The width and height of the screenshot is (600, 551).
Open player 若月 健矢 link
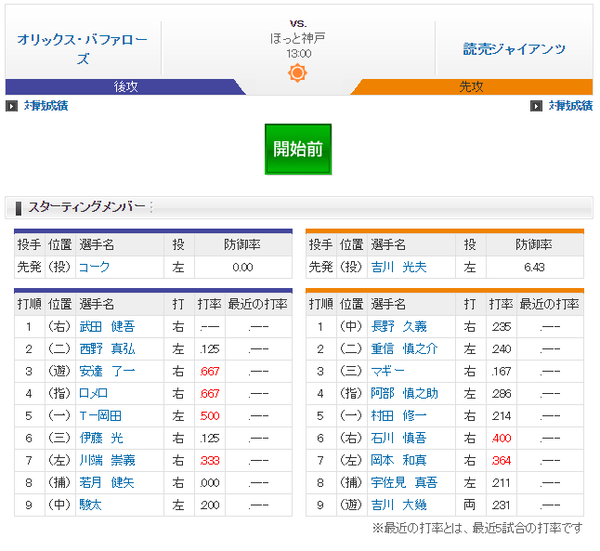pyautogui.click(x=107, y=483)
